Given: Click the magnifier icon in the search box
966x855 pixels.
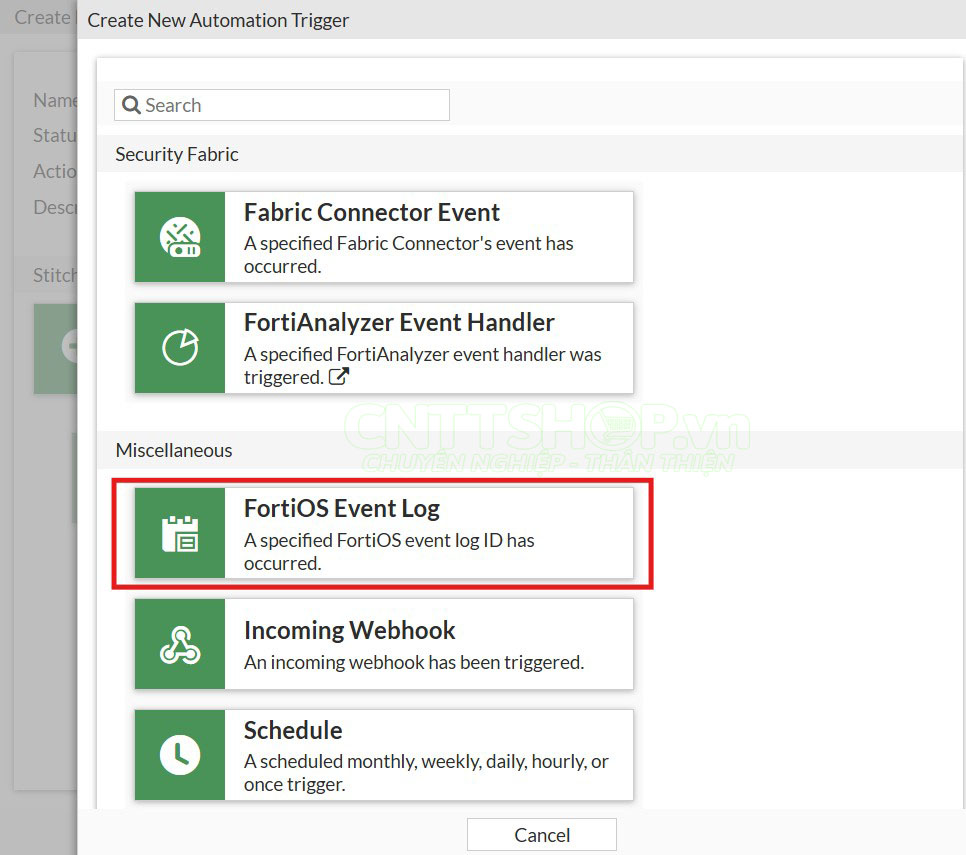Looking at the screenshot, I should [132, 105].
